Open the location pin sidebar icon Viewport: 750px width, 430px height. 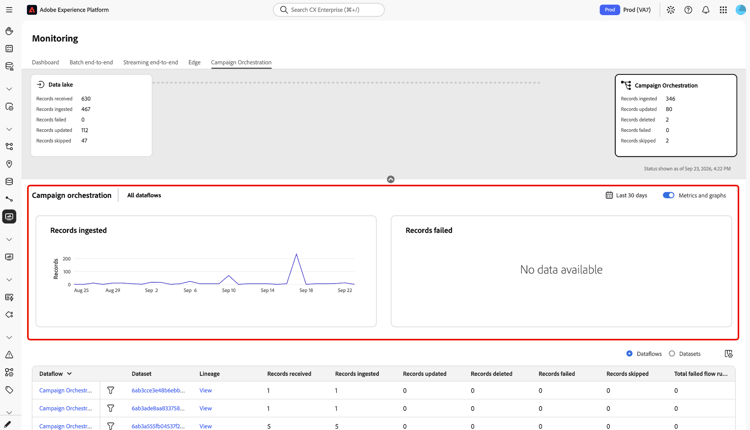click(x=9, y=164)
